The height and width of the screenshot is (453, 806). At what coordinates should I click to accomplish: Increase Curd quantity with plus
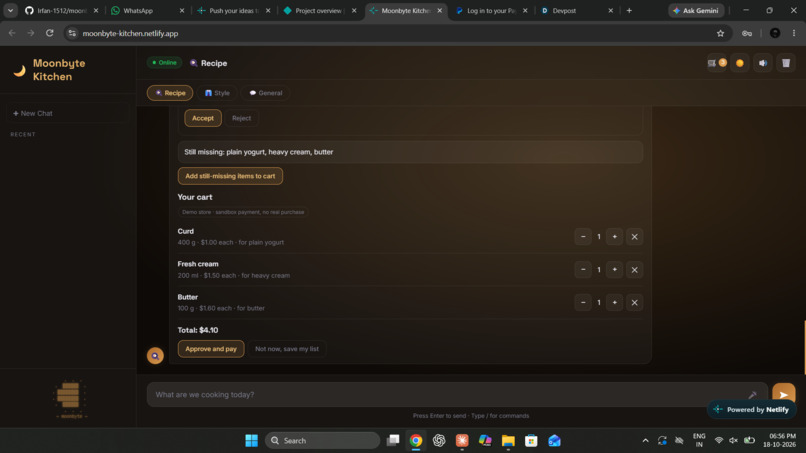pos(614,237)
